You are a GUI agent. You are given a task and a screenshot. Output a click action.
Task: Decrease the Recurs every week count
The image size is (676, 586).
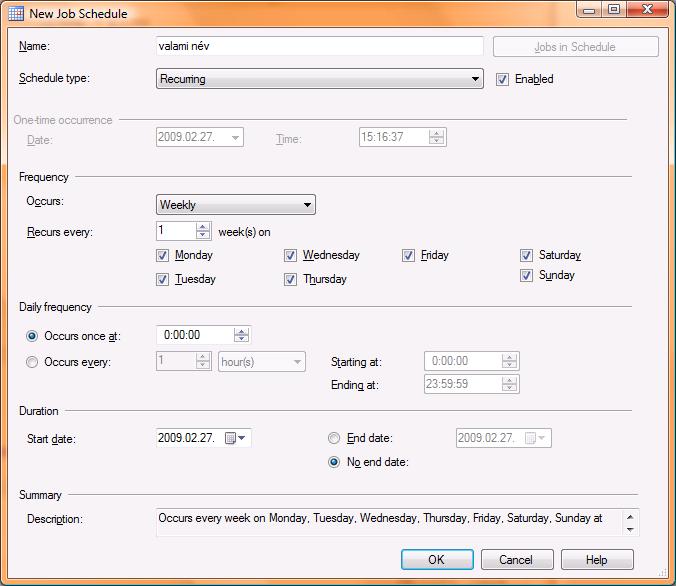click(x=202, y=235)
